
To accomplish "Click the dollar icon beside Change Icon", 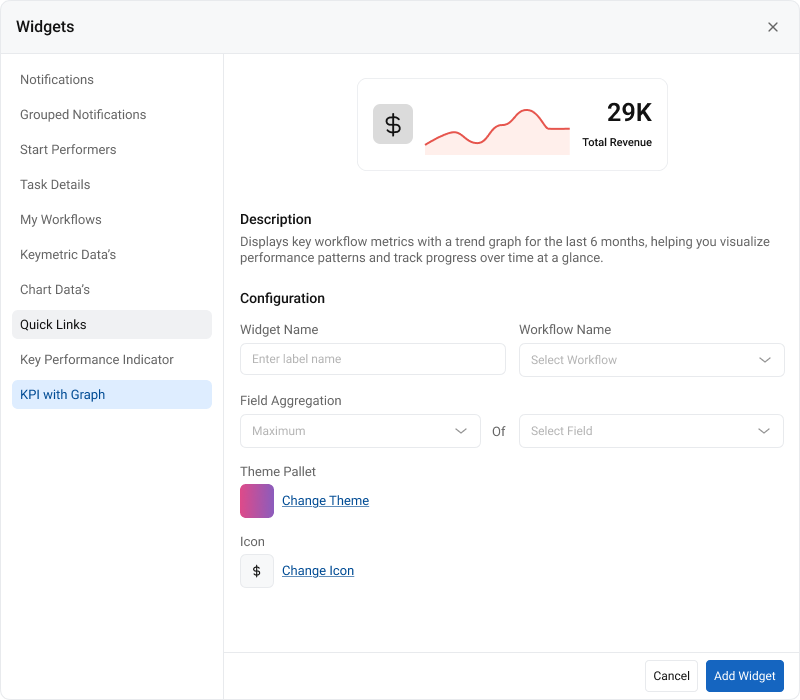I will pyautogui.click(x=257, y=571).
